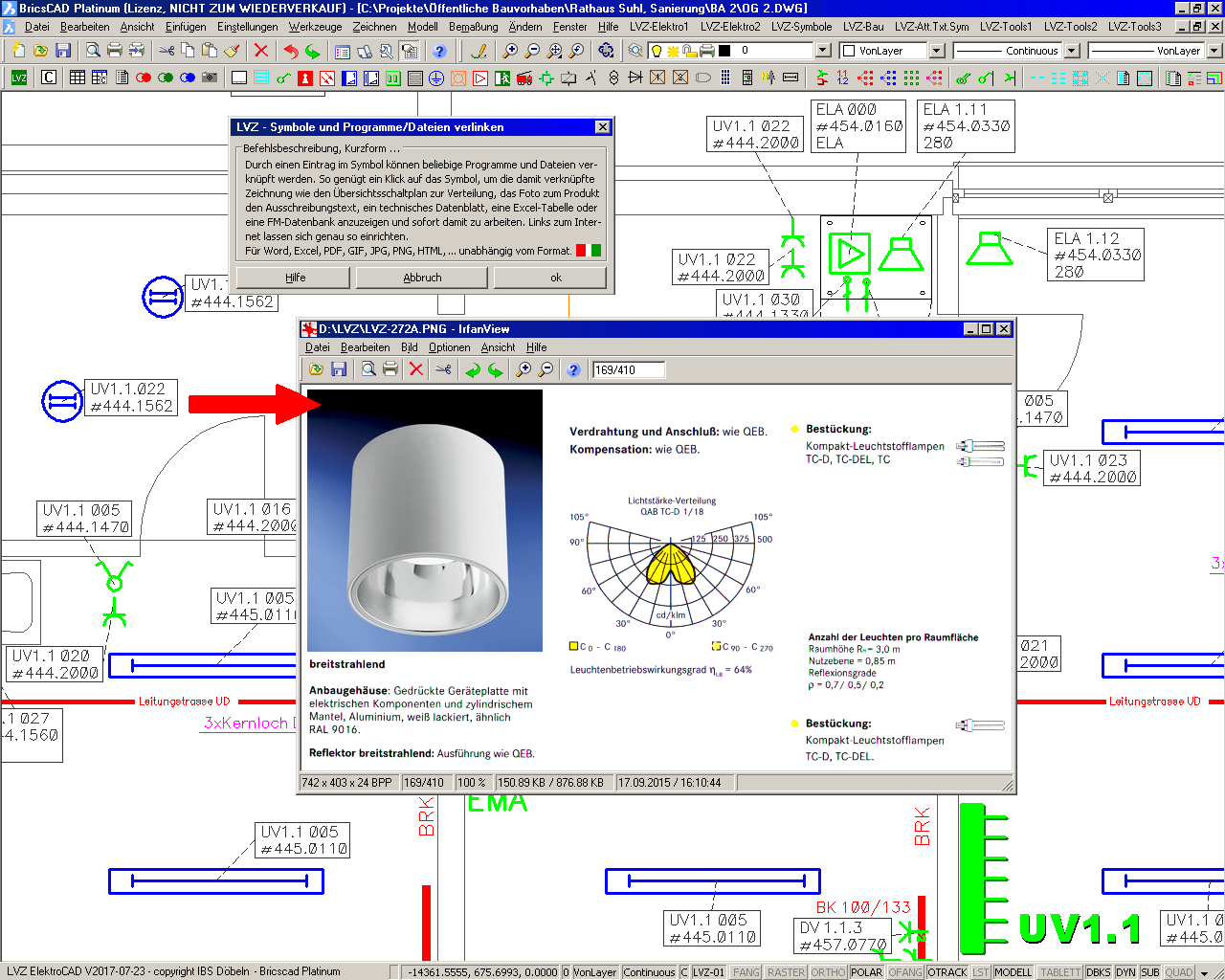Click the 1.1/1.2 numbering icon

pyautogui.click(x=843, y=78)
